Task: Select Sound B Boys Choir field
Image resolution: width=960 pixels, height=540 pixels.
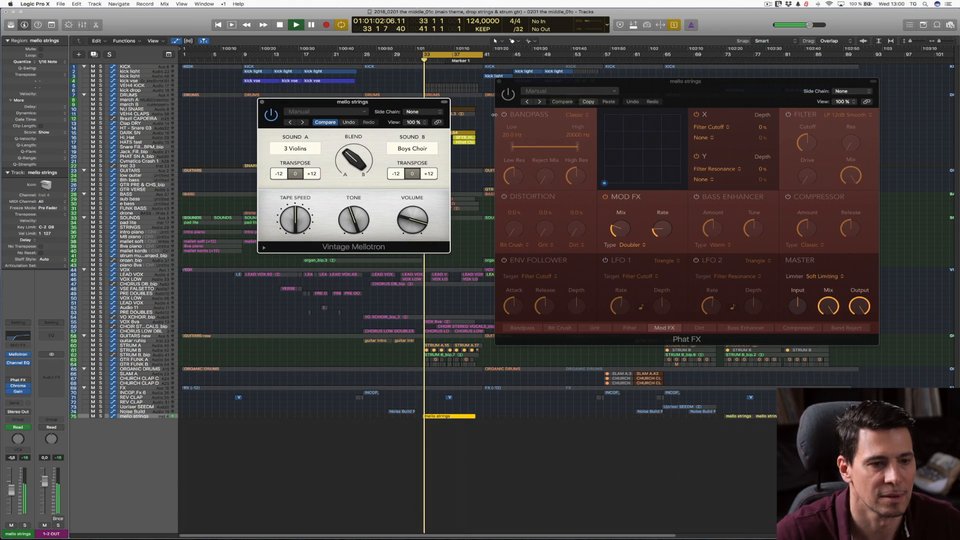Action: pyautogui.click(x=412, y=148)
